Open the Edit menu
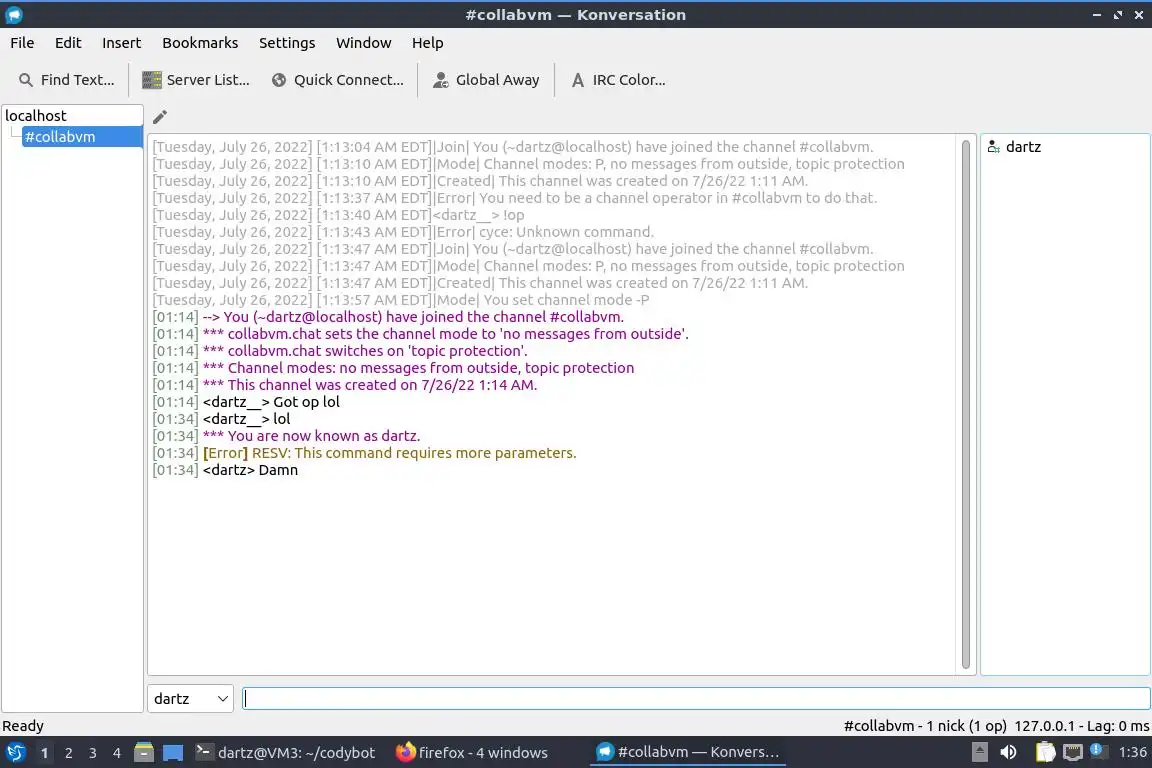 68,43
